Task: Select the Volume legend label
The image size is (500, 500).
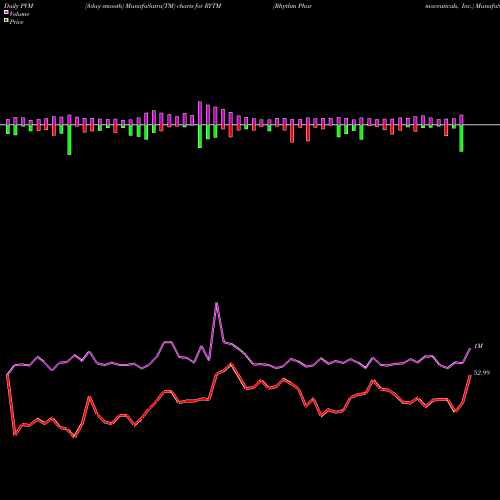Action: (19, 14)
